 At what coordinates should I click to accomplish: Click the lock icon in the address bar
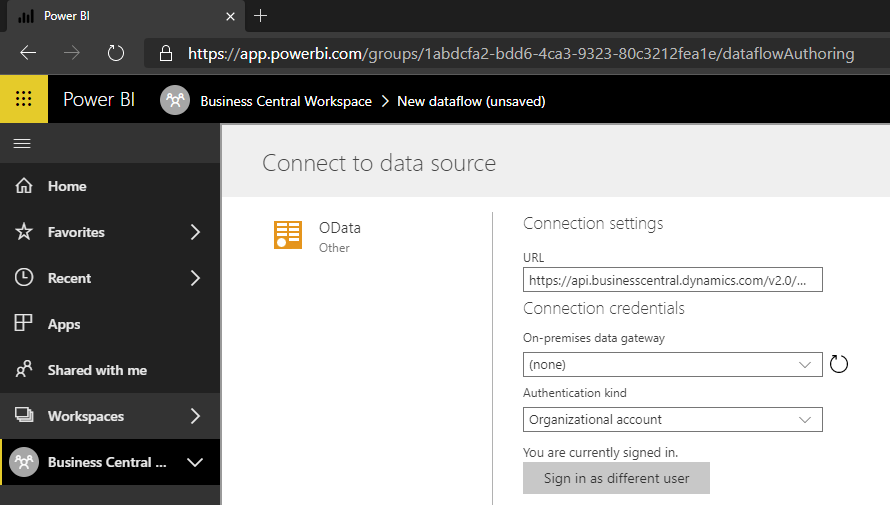click(x=166, y=53)
